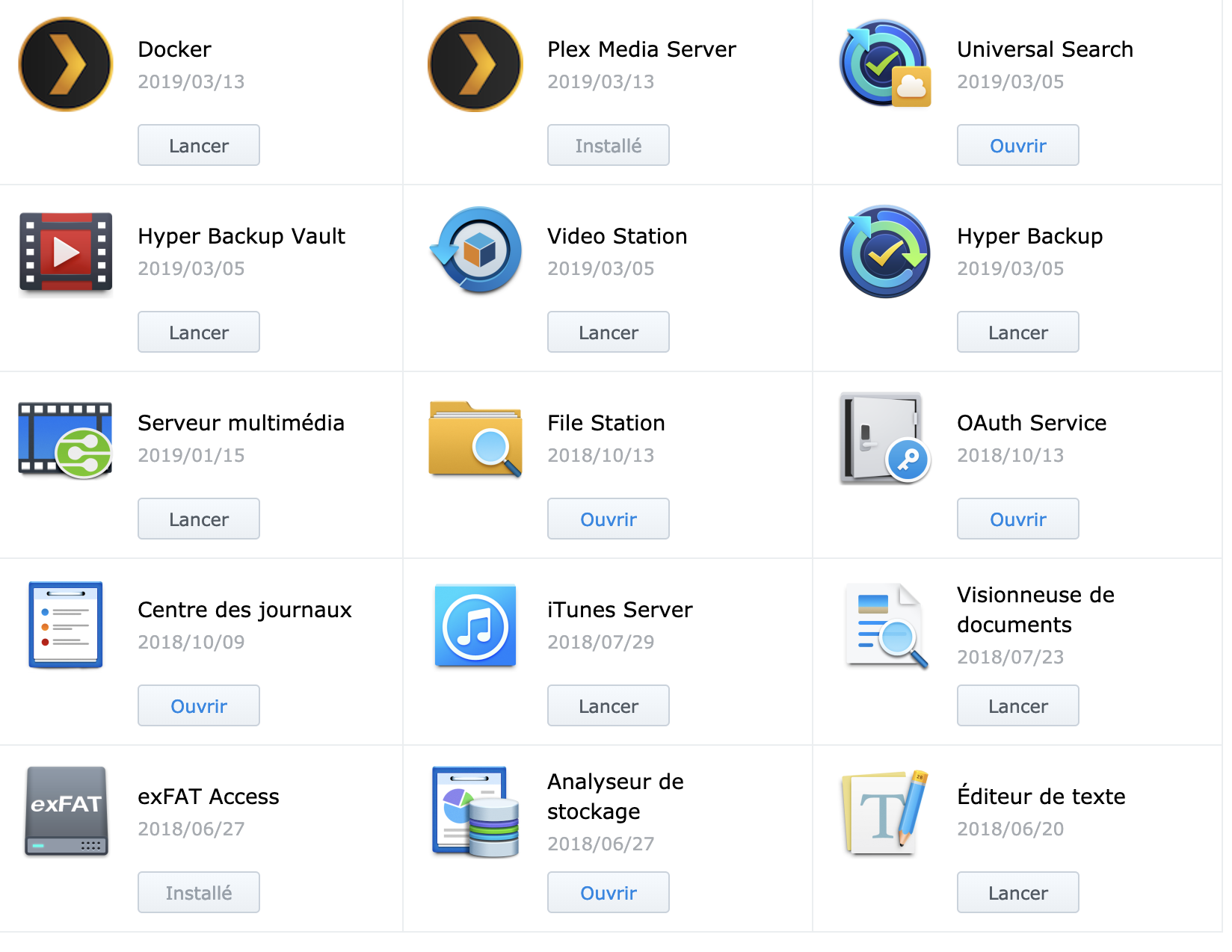This screenshot has width=1232, height=952.
Task: Launch iTunes Server via Lancer button
Action: click(609, 705)
